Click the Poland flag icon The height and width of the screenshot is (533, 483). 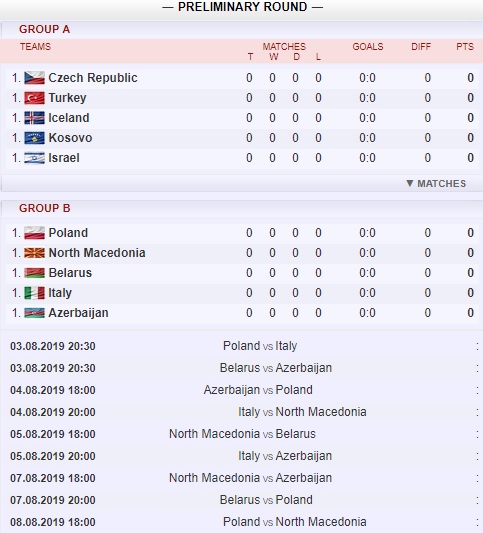click(34, 233)
